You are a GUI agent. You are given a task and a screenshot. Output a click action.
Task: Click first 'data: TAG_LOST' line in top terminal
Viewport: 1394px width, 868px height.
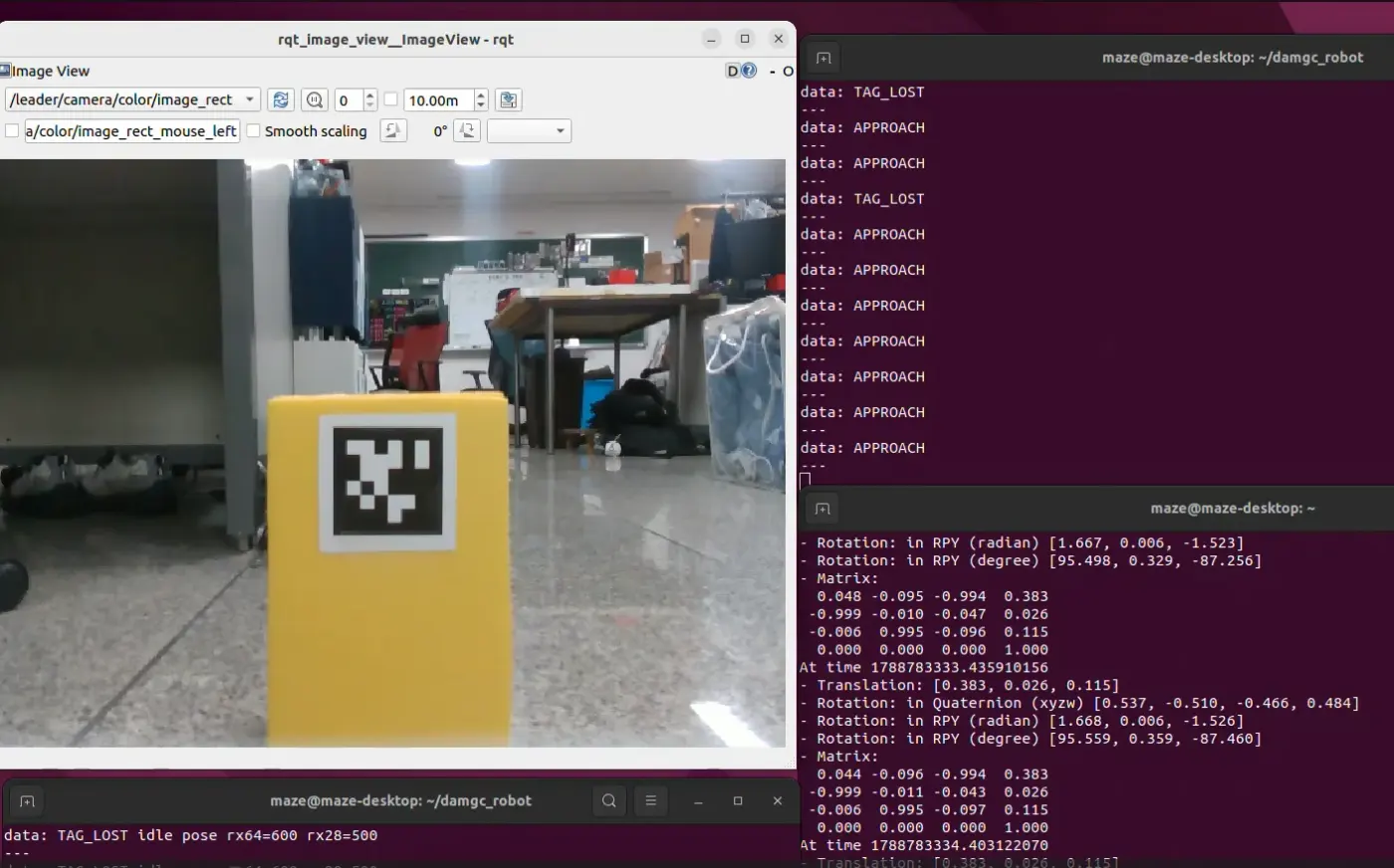(862, 92)
